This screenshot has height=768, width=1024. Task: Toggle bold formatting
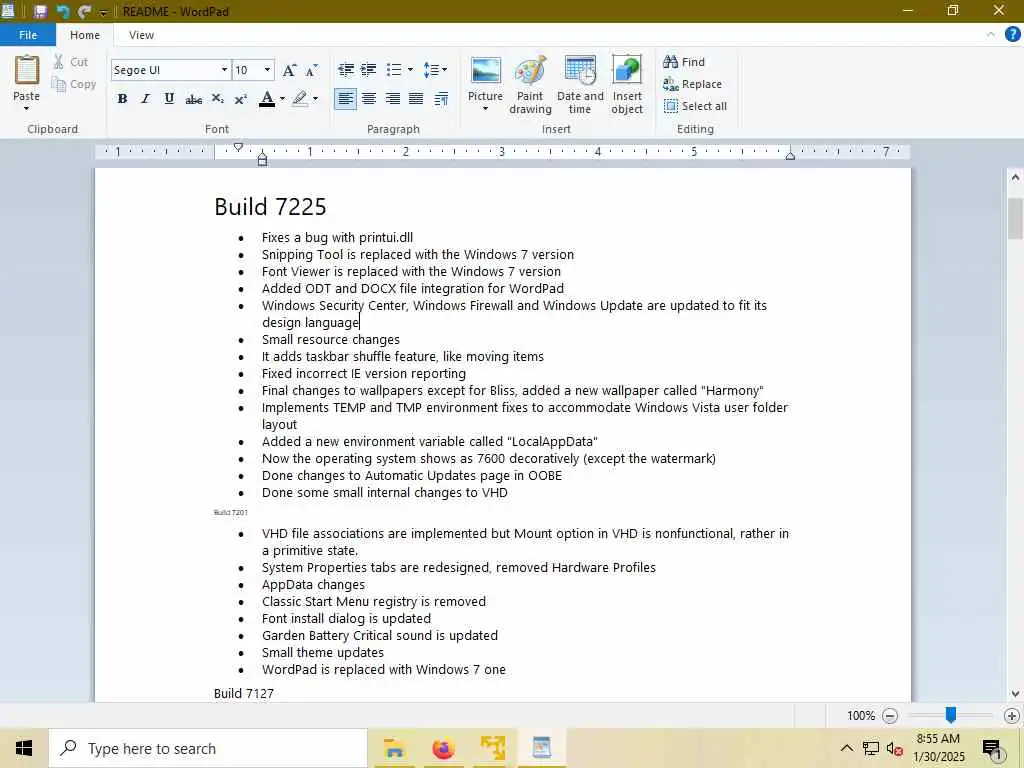(122, 99)
